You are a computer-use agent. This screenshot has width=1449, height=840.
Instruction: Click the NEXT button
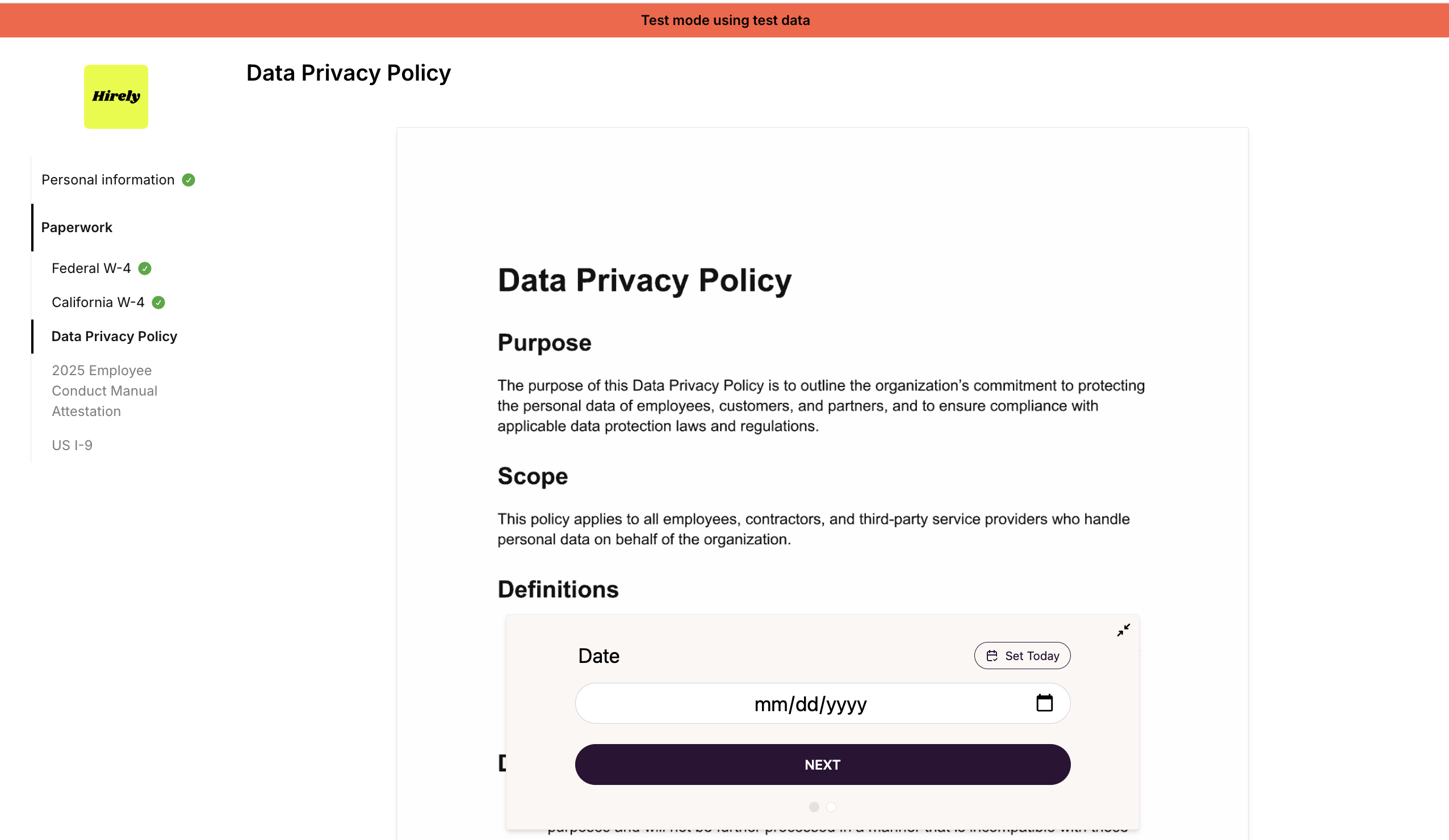pos(822,765)
